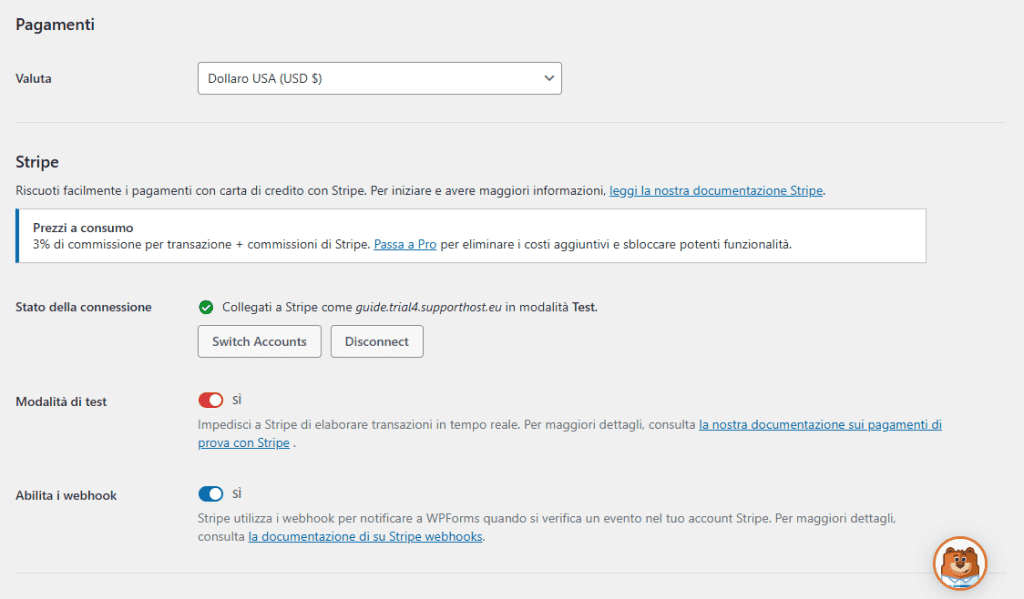Click the Switch Accounts button
The image size is (1024, 599).
point(259,341)
